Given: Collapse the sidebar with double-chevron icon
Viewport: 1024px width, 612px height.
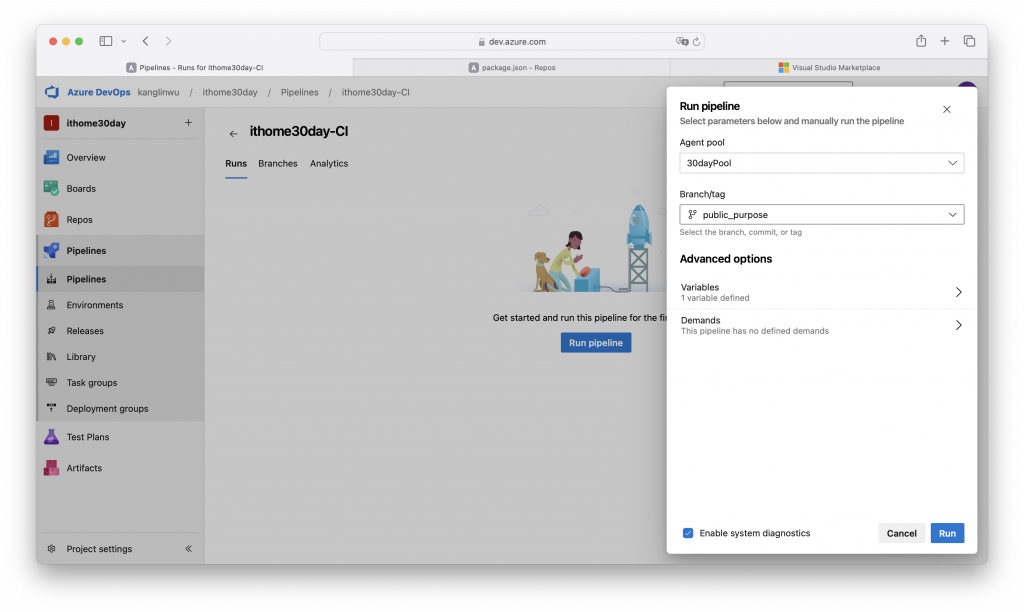Looking at the screenshot, I should point(188,549).
